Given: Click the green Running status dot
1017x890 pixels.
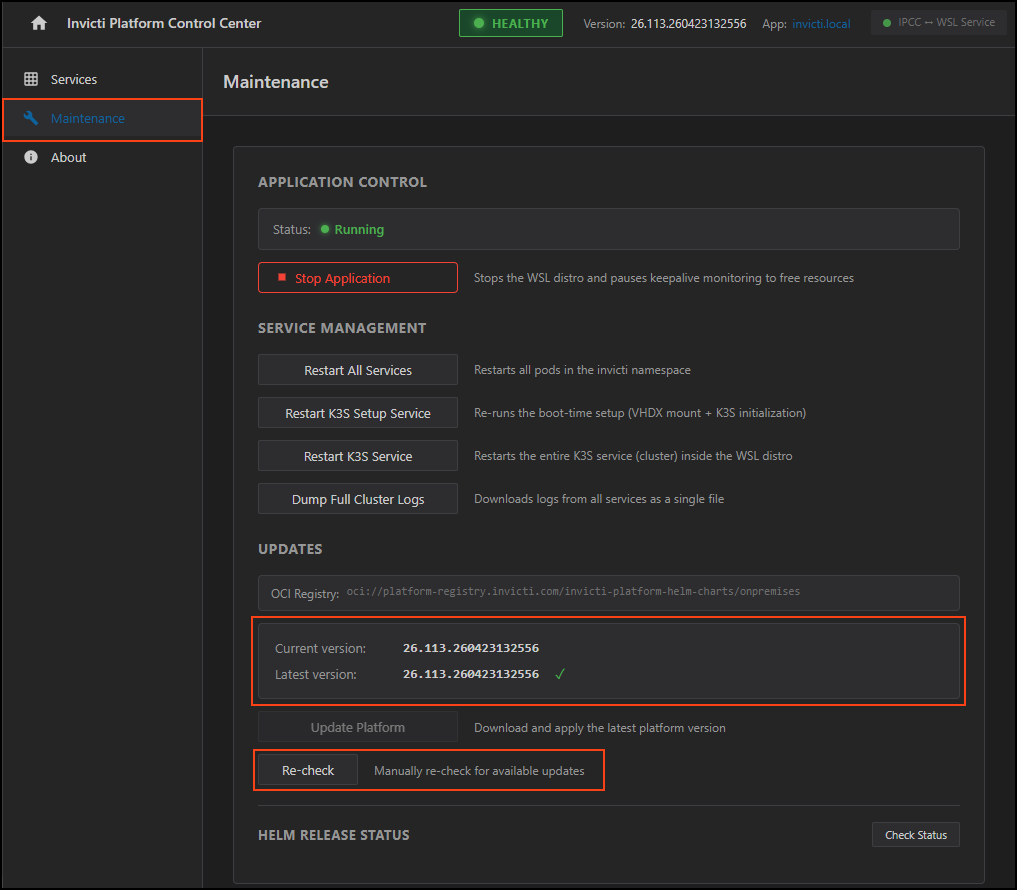Looking at the screenshot, I should coord(323,229).
